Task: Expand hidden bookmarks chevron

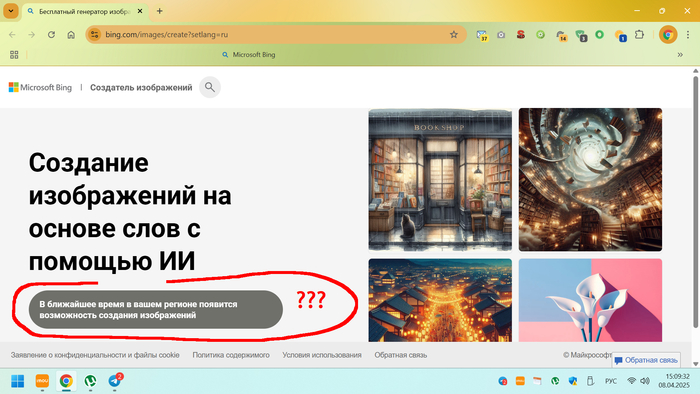Action: coord(680,54)
